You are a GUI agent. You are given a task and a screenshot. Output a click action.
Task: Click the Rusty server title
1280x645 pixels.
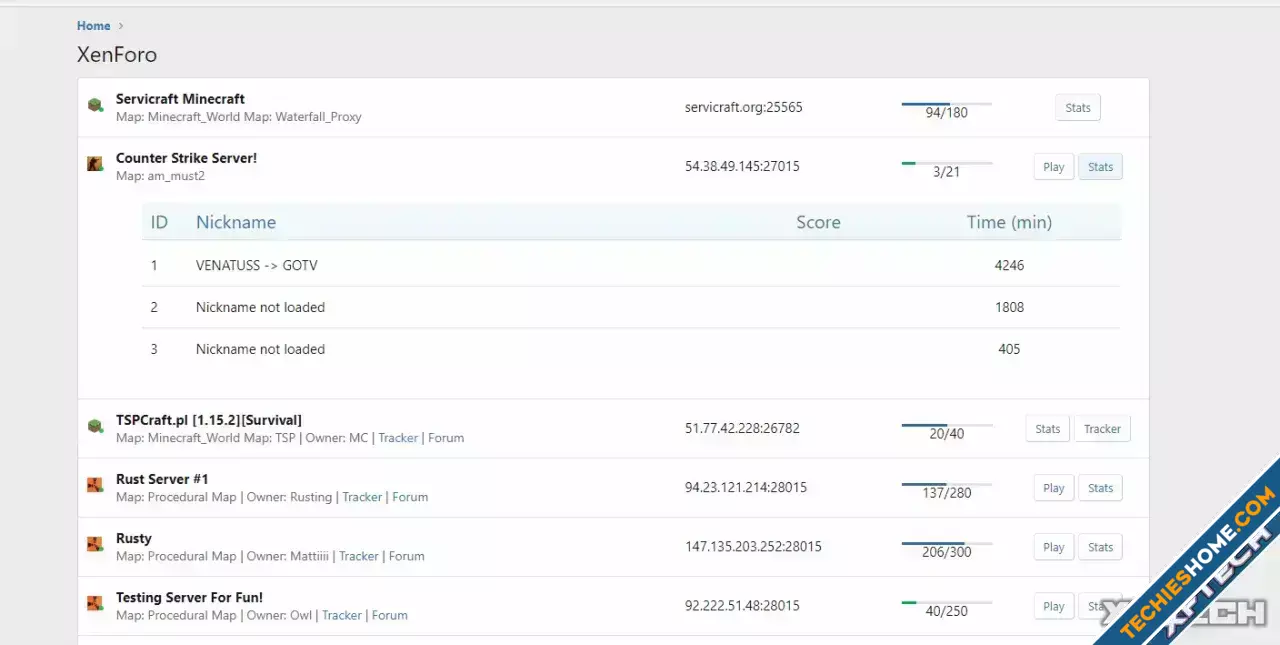coord(134,538)
